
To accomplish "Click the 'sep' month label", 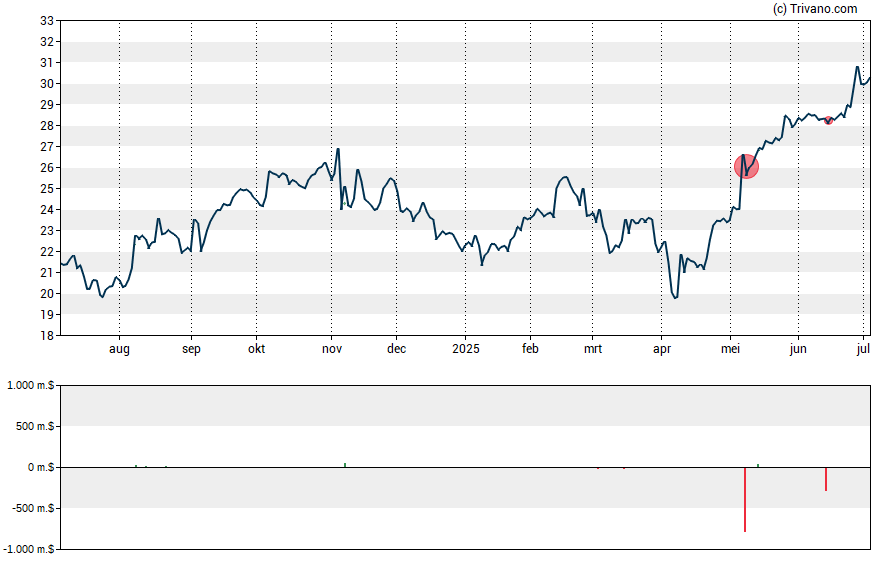I will [x=191, y=349].
